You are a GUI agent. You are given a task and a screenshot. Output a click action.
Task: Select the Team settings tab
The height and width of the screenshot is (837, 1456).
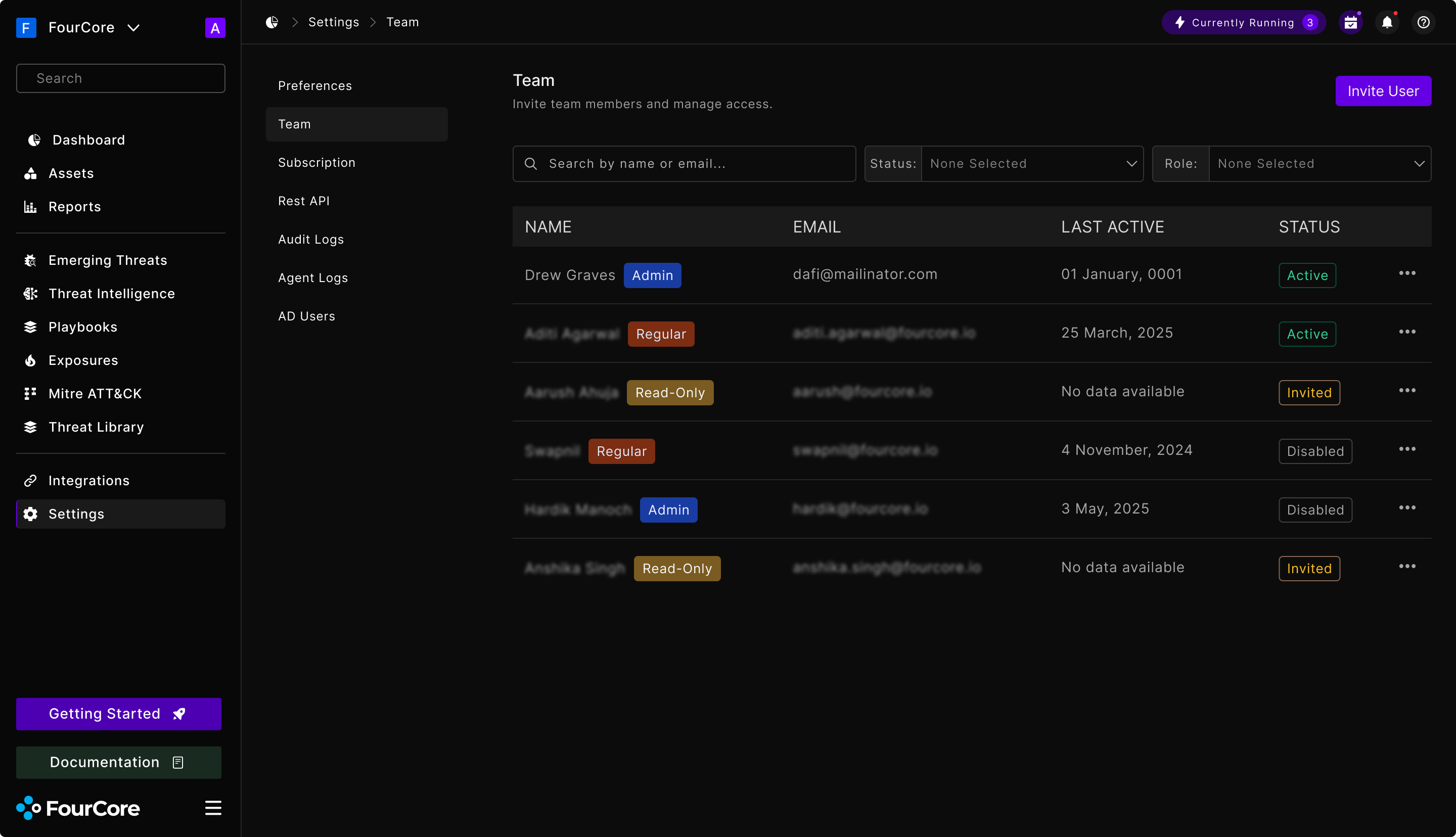pos(356,124)
